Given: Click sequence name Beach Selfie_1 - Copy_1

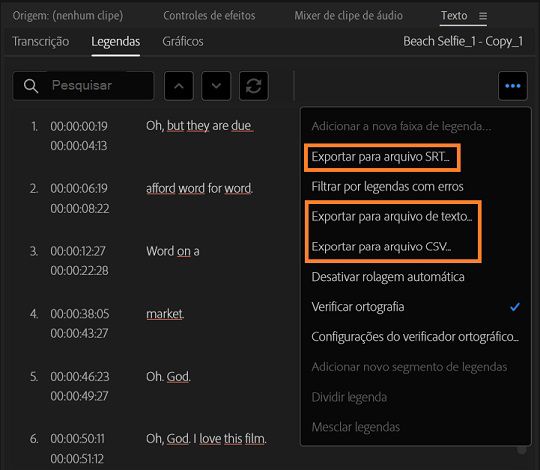Looking at the screenshot, I should [463, 41].
